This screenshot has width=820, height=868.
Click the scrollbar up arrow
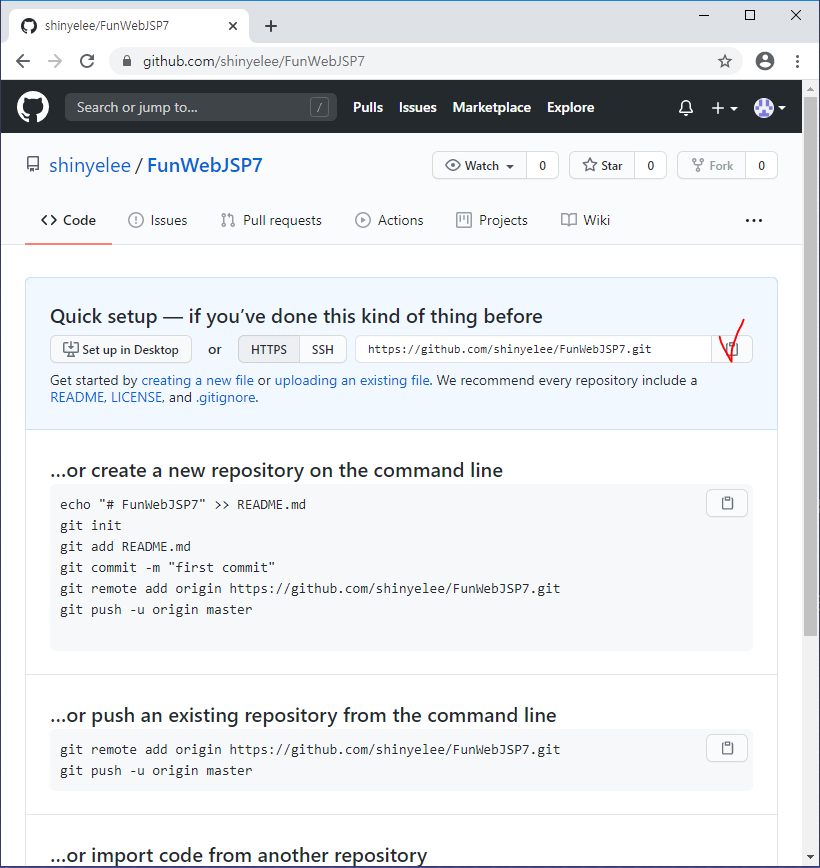coord(811,89)
